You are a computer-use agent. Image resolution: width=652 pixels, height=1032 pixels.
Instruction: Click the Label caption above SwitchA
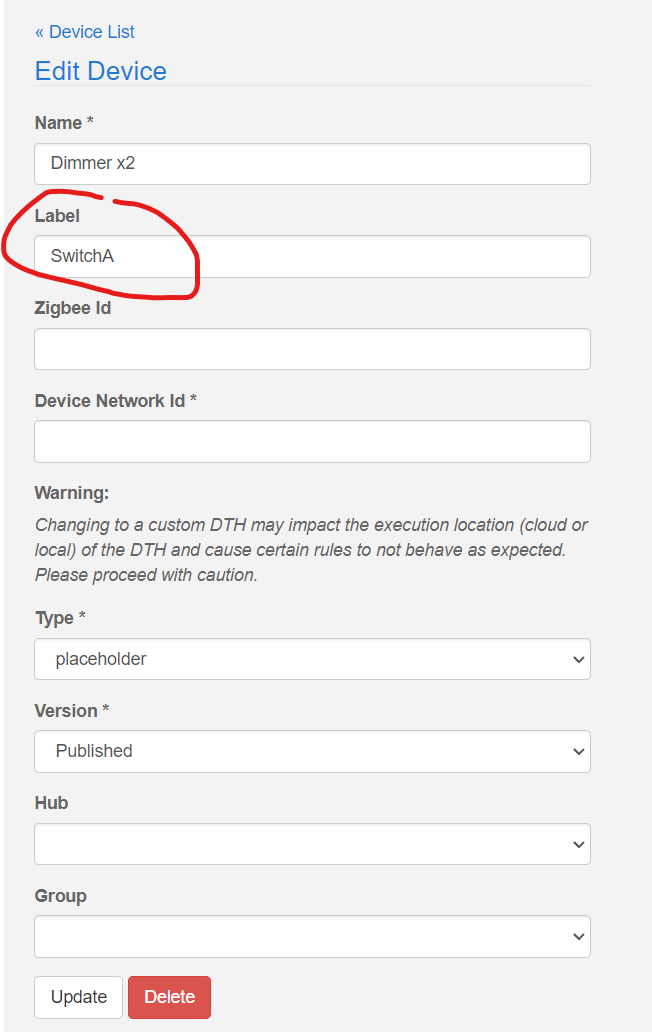[57, 216]
